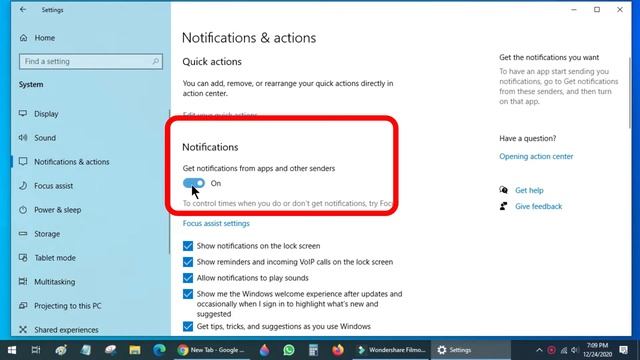This screenshot has height=360, width=640.
Task: Click the Settings window scrollbar
Action: (629, 94)
